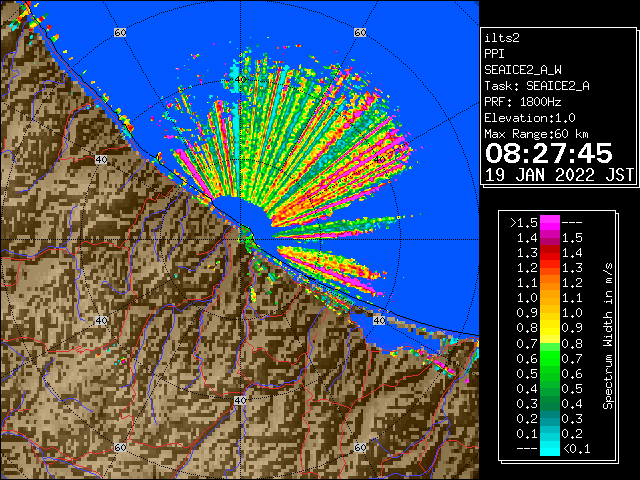Click the bright green swatch for 0.6–0.7
This screenshot has height=480, width=640.
(550, 358)
